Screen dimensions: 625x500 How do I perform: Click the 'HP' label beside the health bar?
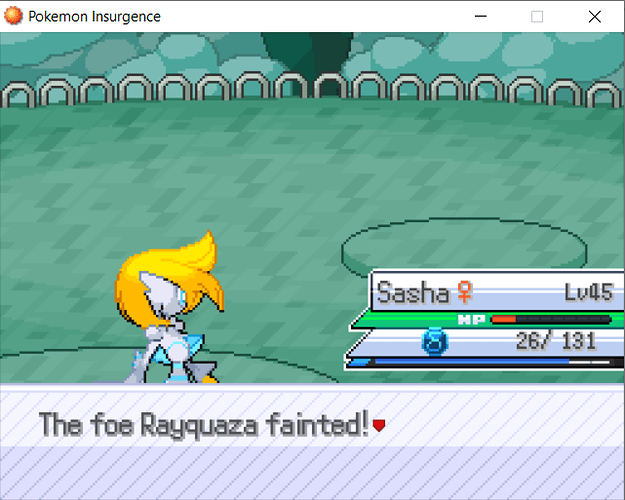pos(472,319)
